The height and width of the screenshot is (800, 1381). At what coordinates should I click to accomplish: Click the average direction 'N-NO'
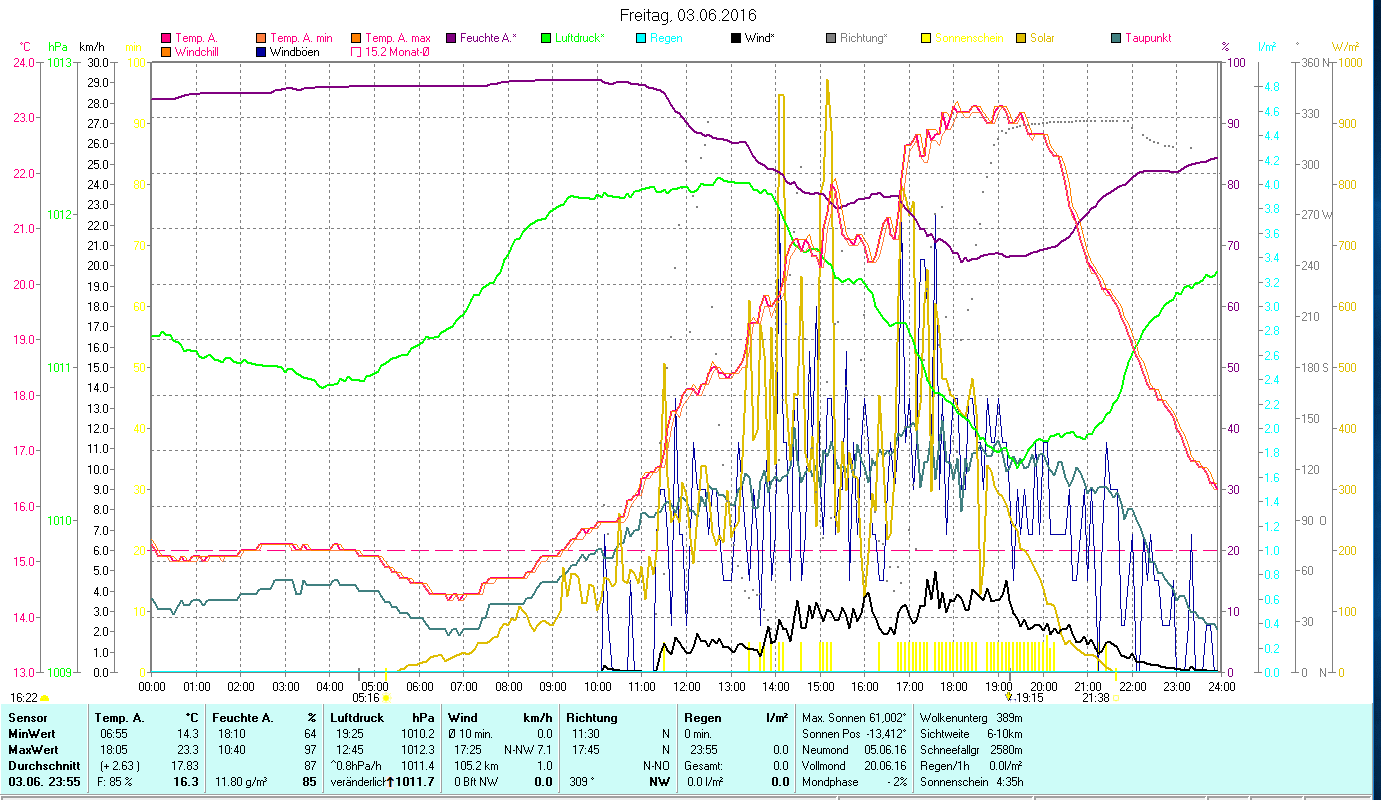[656, 765]
